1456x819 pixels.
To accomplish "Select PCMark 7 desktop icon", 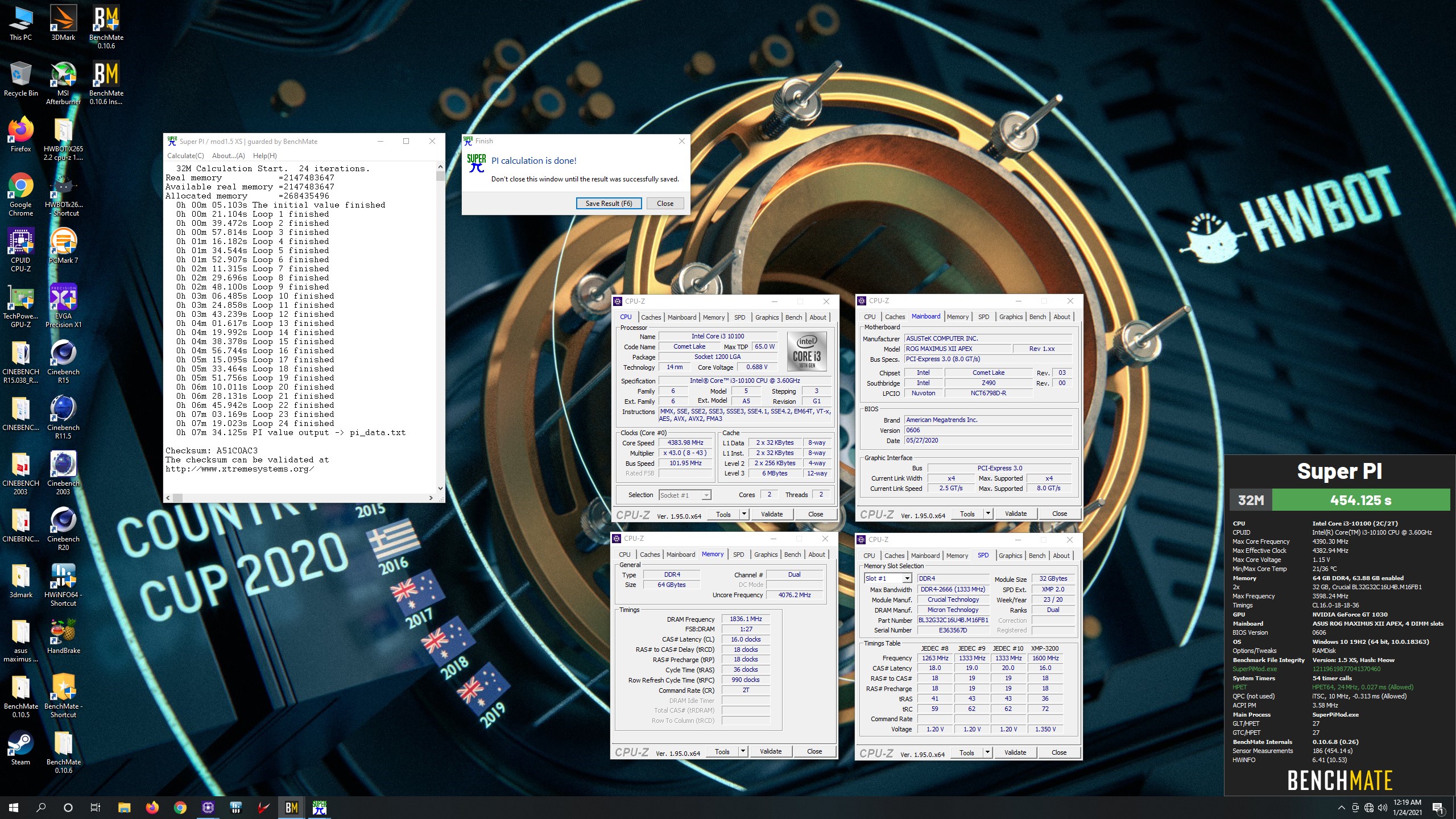I will pos(63,246).
